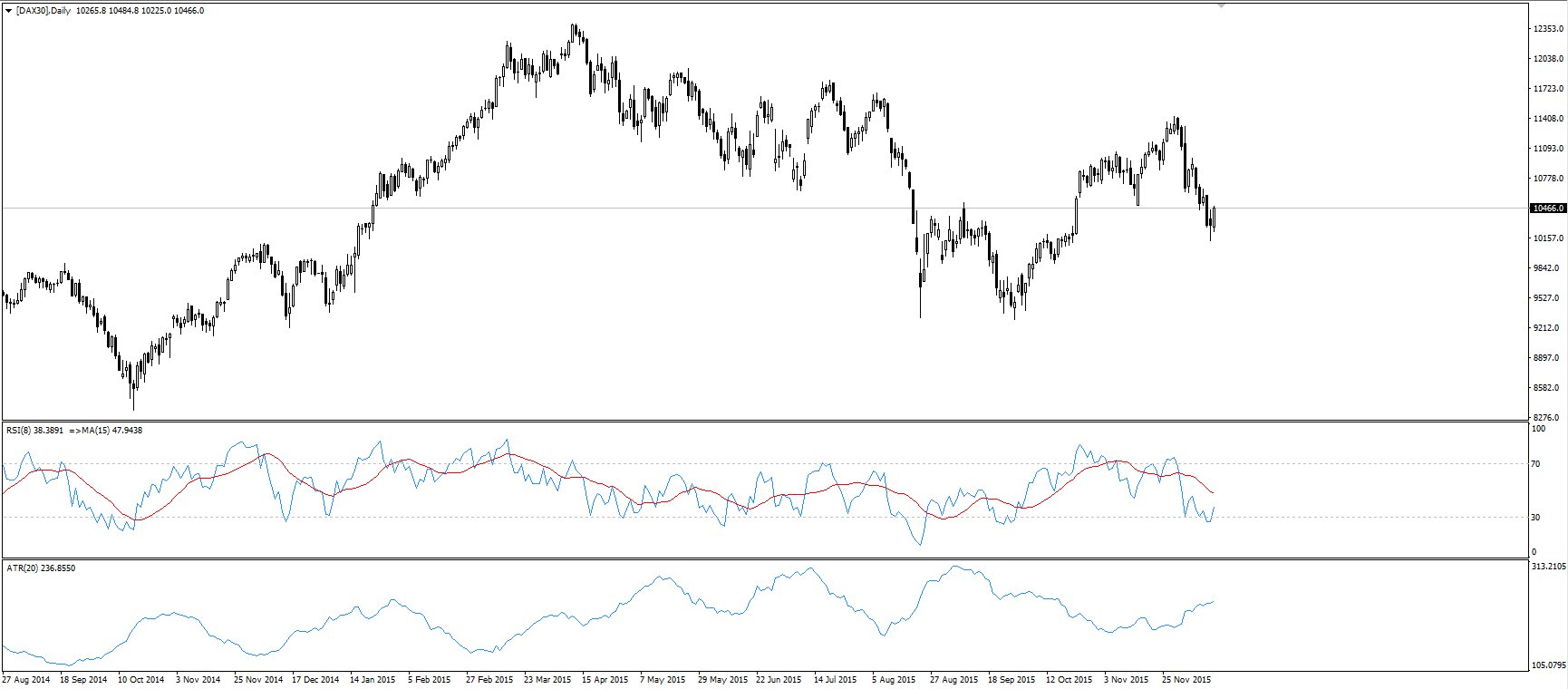
Task: Click the RSI level 70 label
Action: coord(1535,464)
